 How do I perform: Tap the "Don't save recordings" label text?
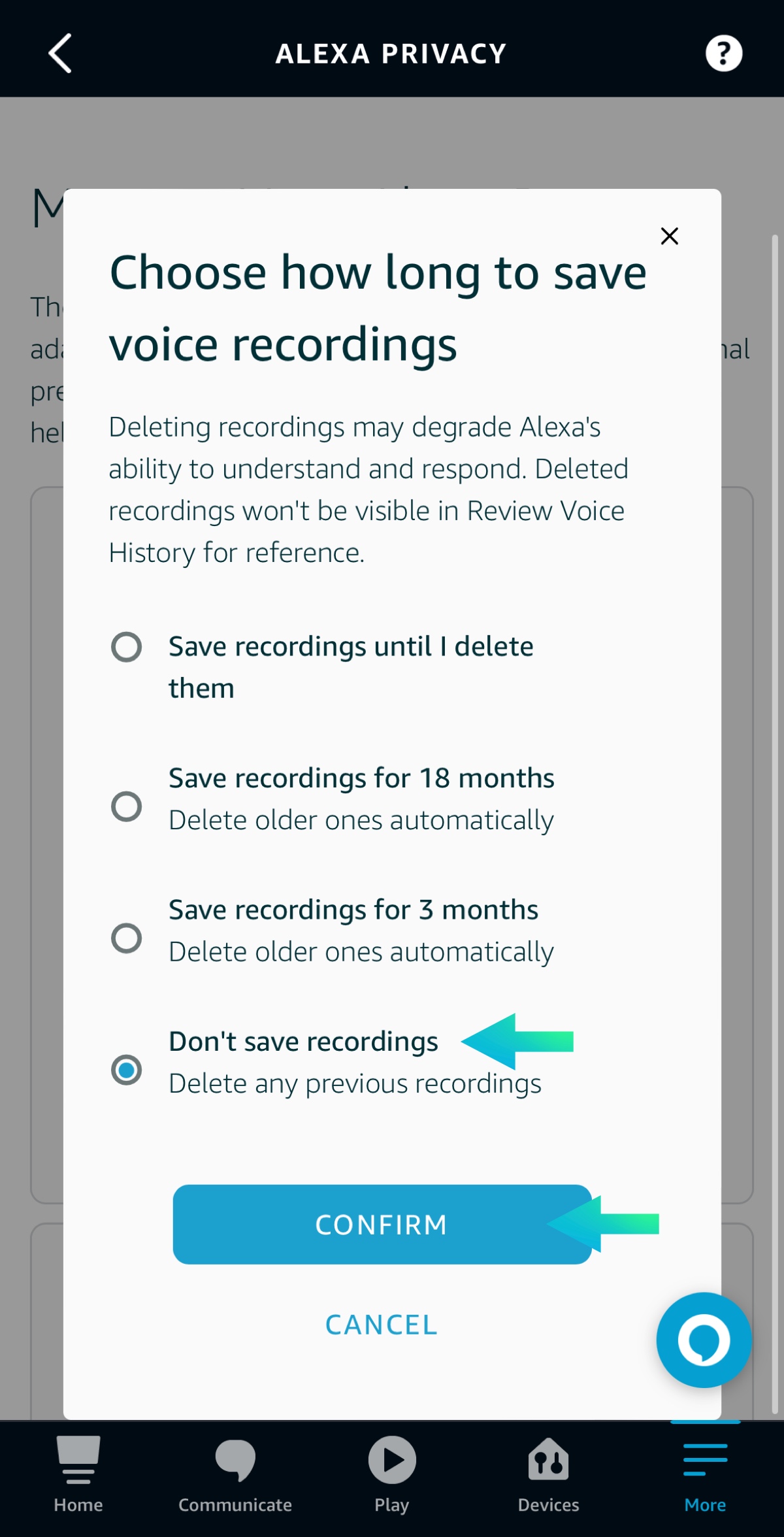click(303, 1042)
